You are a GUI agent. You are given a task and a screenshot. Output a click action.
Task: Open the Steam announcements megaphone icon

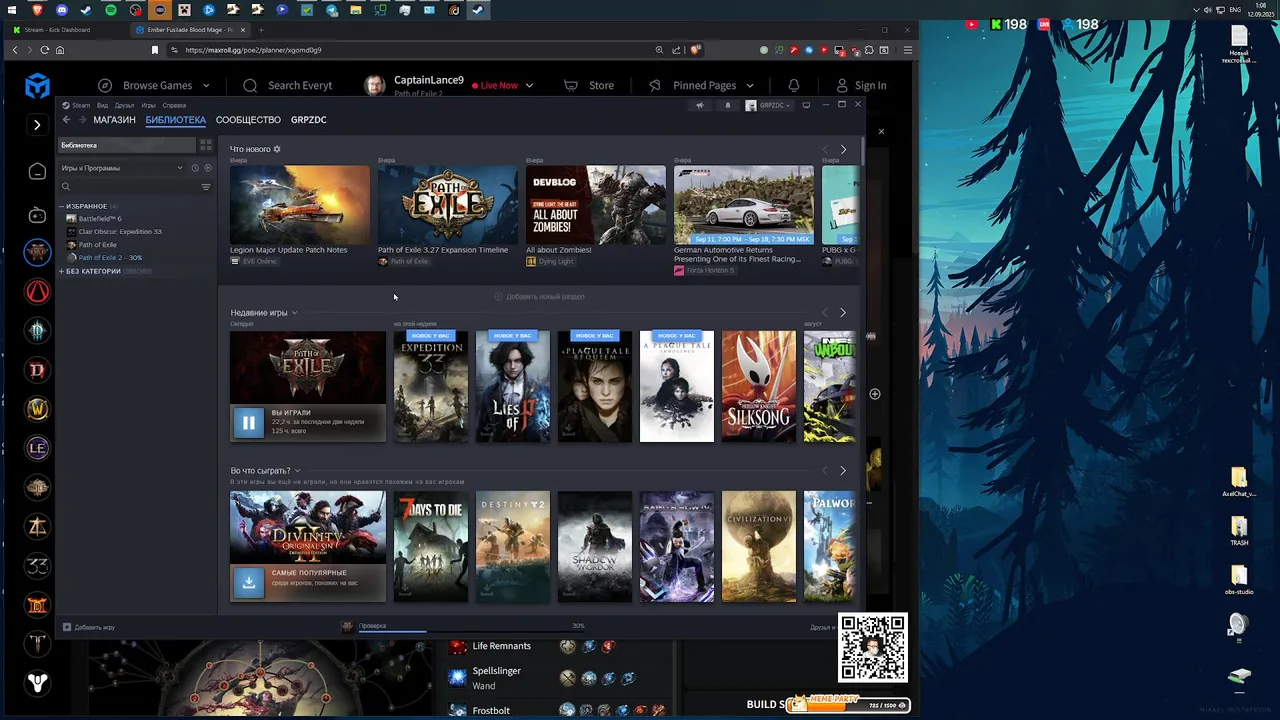coord(700,105)
